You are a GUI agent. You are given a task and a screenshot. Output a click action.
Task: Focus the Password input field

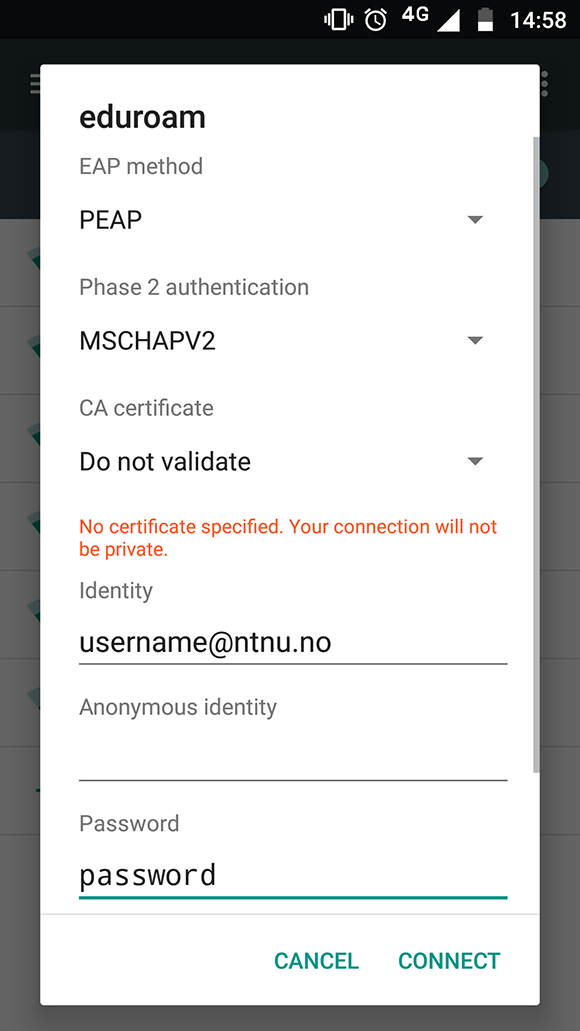(293, 876)
